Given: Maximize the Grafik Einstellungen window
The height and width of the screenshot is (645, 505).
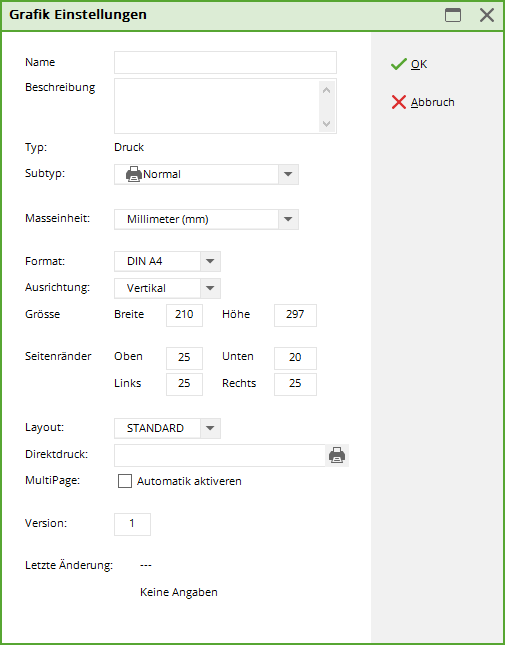Looking at the screenshot, I should coord(453,15).
